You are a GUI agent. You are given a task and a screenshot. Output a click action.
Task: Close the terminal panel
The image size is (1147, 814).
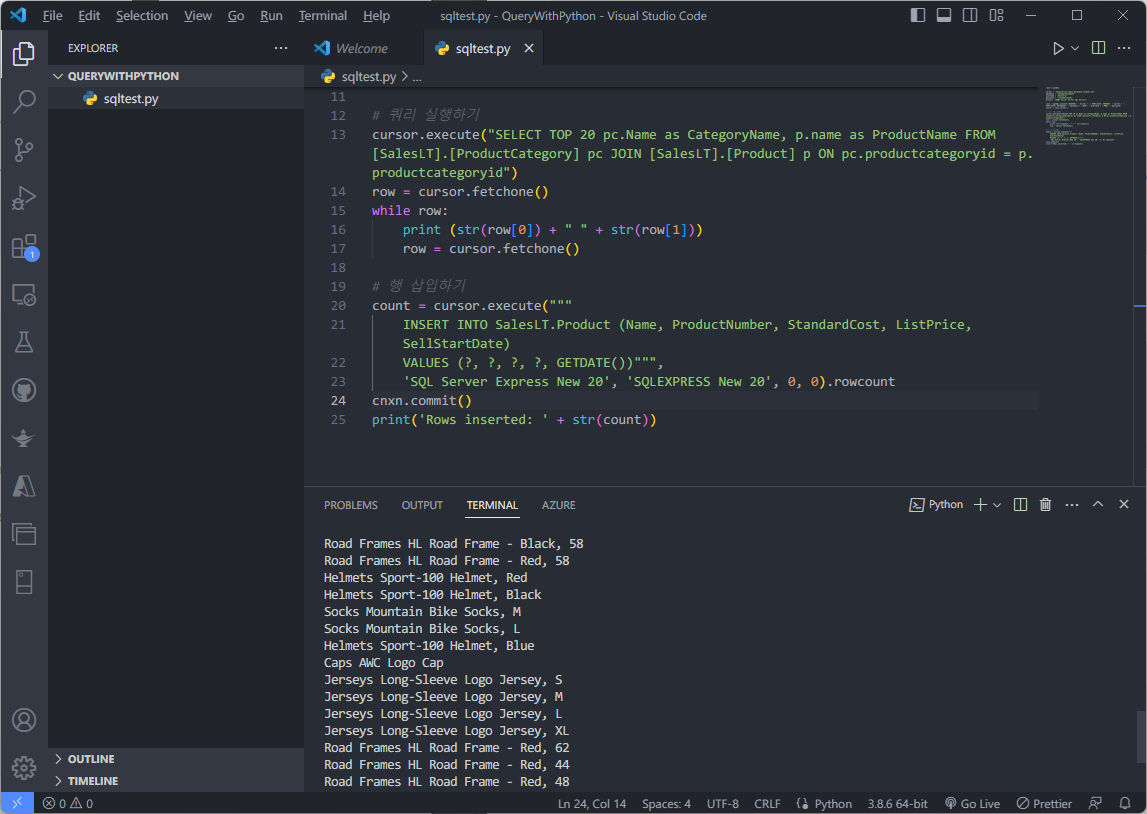1124,504
